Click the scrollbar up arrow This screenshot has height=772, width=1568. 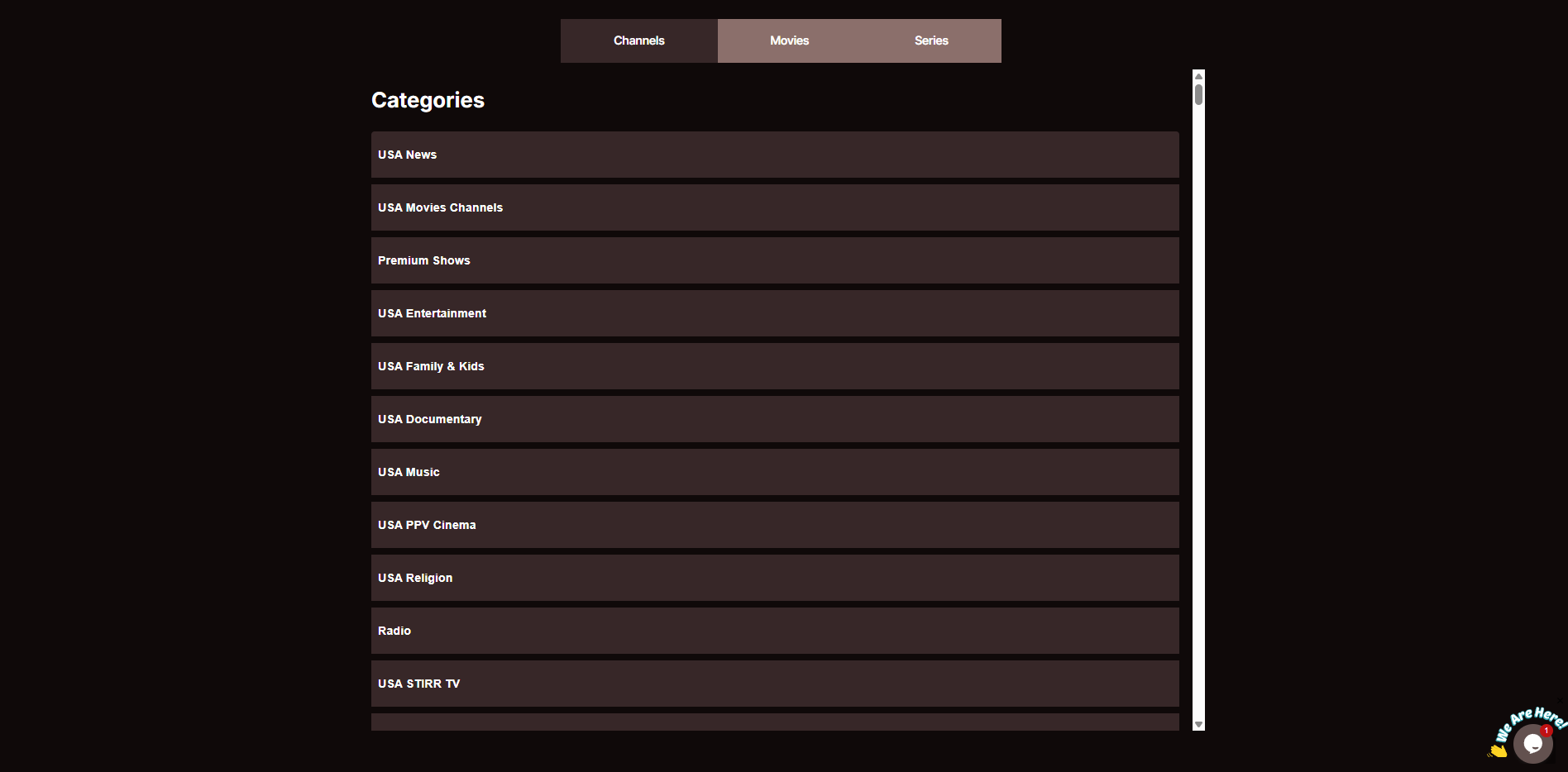click(x=1198, y=74)
